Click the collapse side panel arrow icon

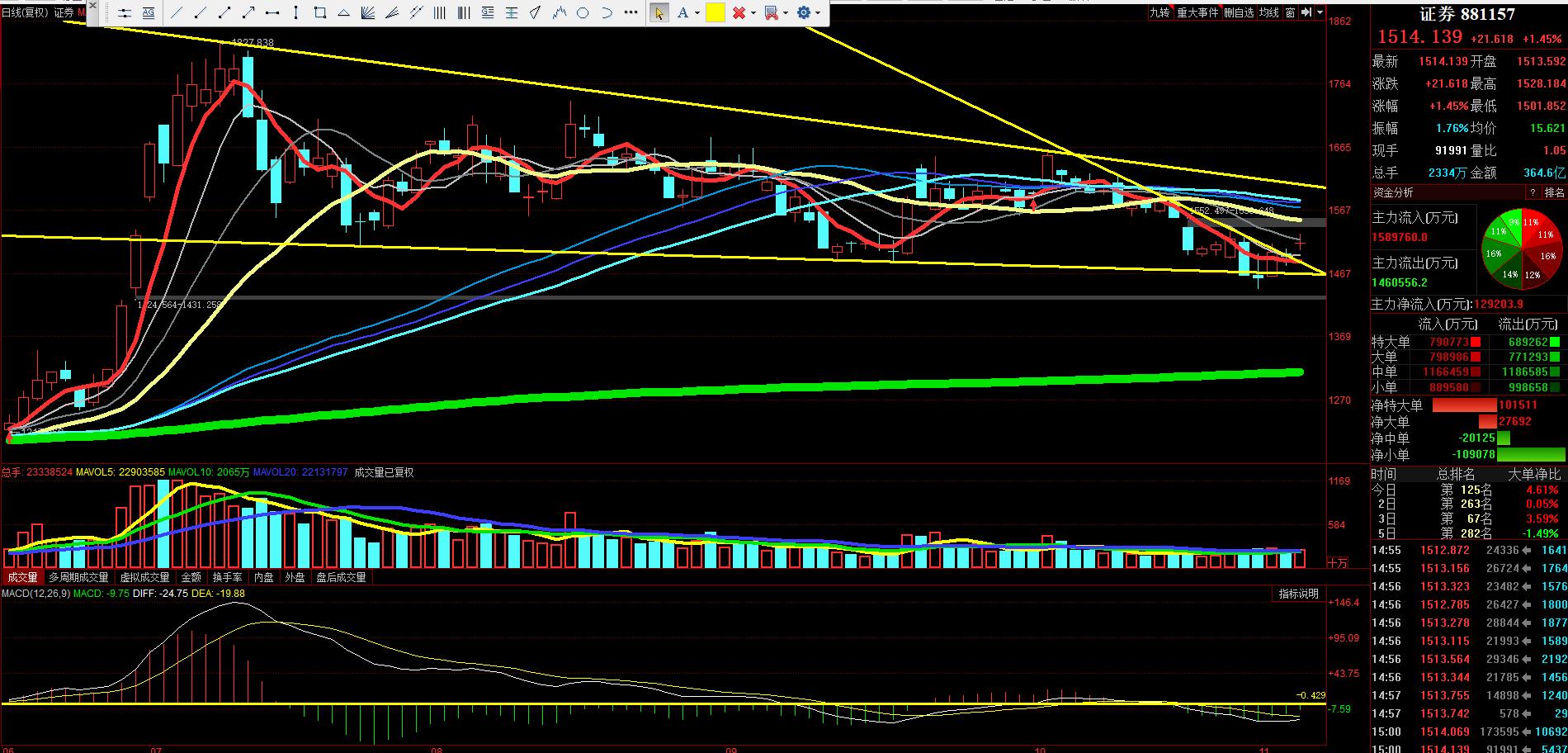(x=1306, y=12)
